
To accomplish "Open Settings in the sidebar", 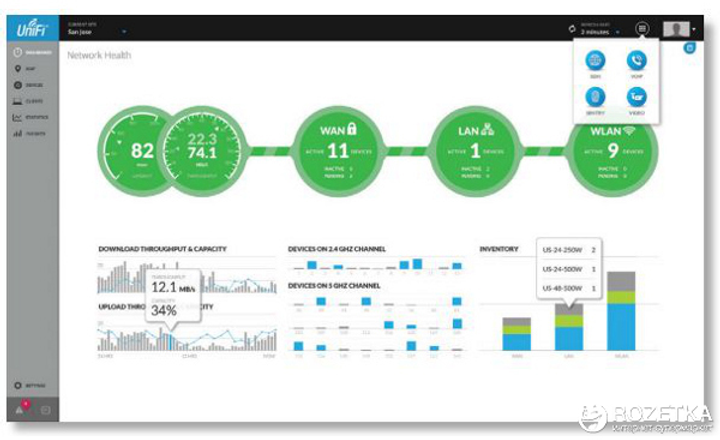I will pos(29,385).
